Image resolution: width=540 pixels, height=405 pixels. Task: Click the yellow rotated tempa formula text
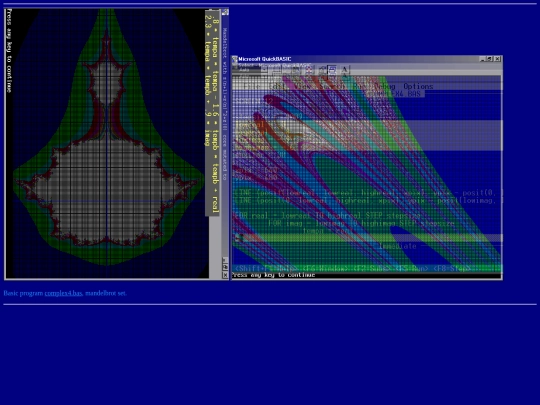point(212,113)
